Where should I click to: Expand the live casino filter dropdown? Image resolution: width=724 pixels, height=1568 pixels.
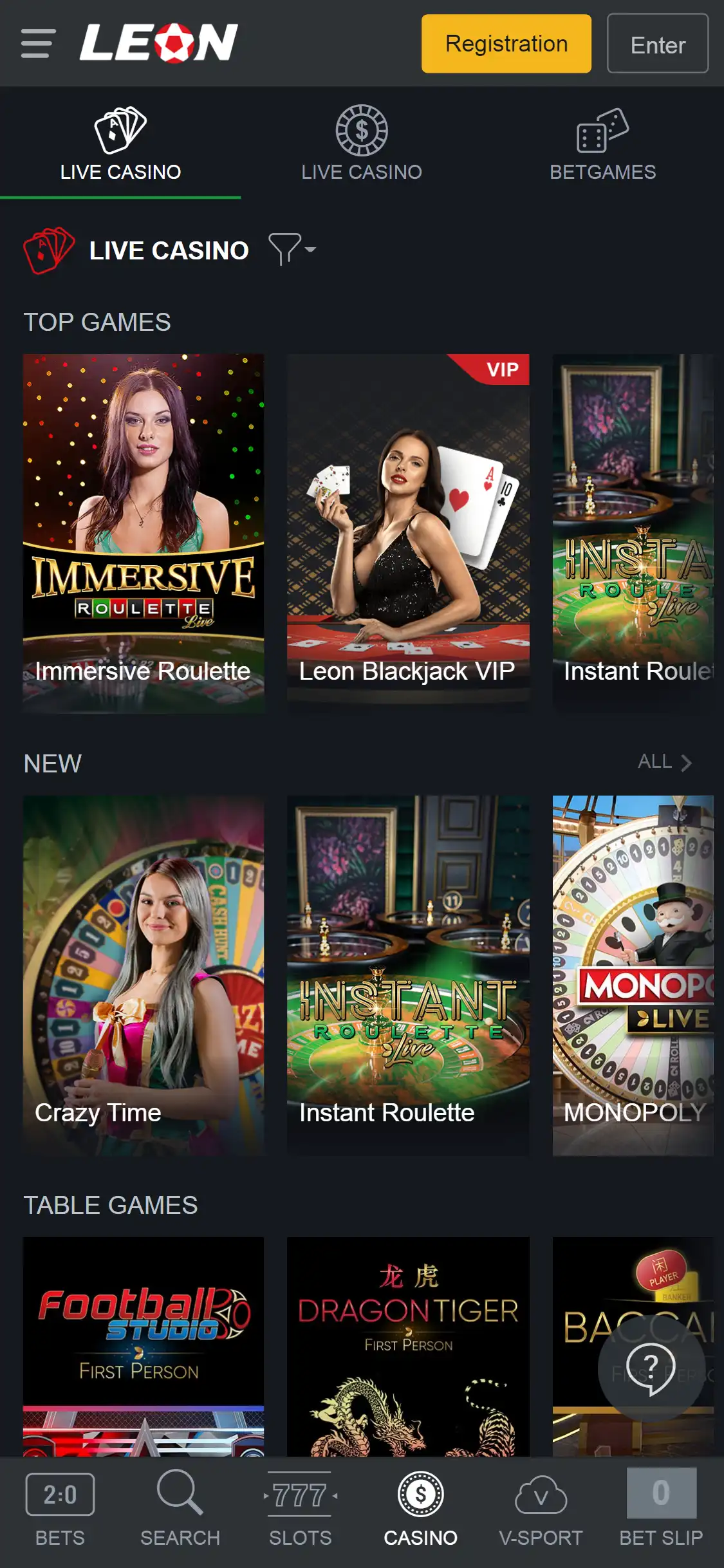point(292,249)
